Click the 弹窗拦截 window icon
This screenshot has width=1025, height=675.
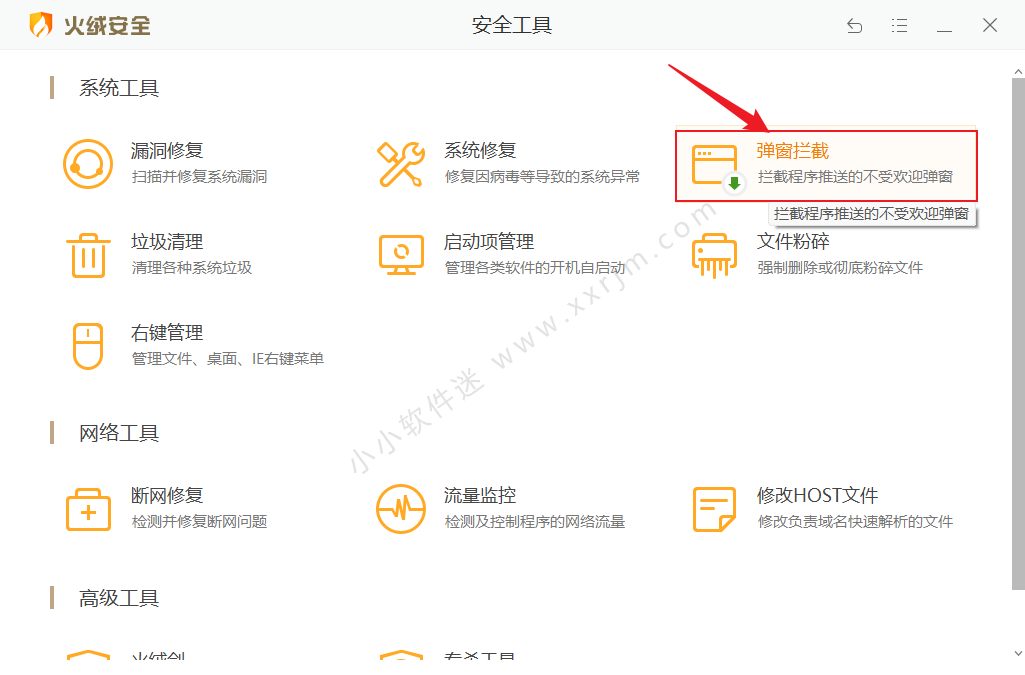tap(717, 167)
